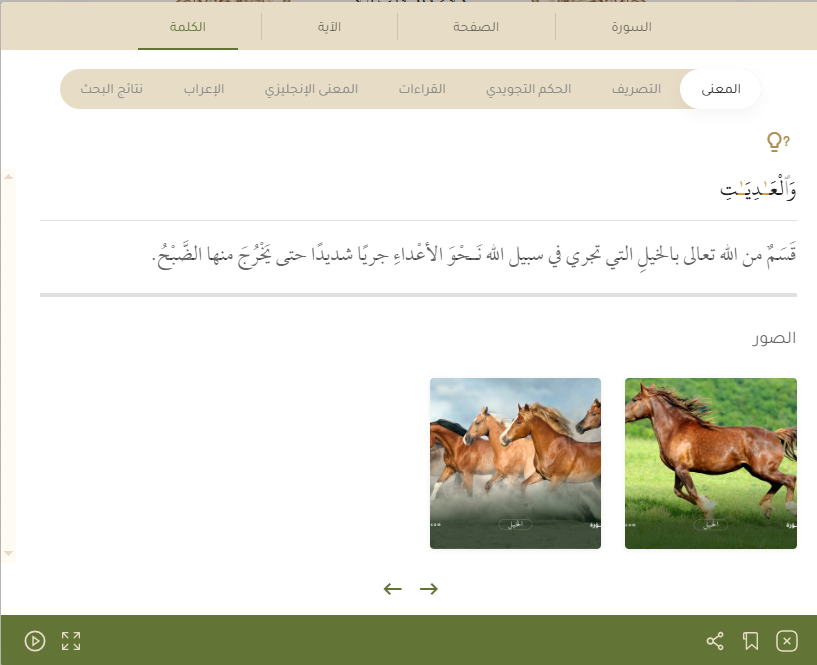Click the share icon
Image resolution: width=817 pixels, height=665 pixels.
[715, 641]
